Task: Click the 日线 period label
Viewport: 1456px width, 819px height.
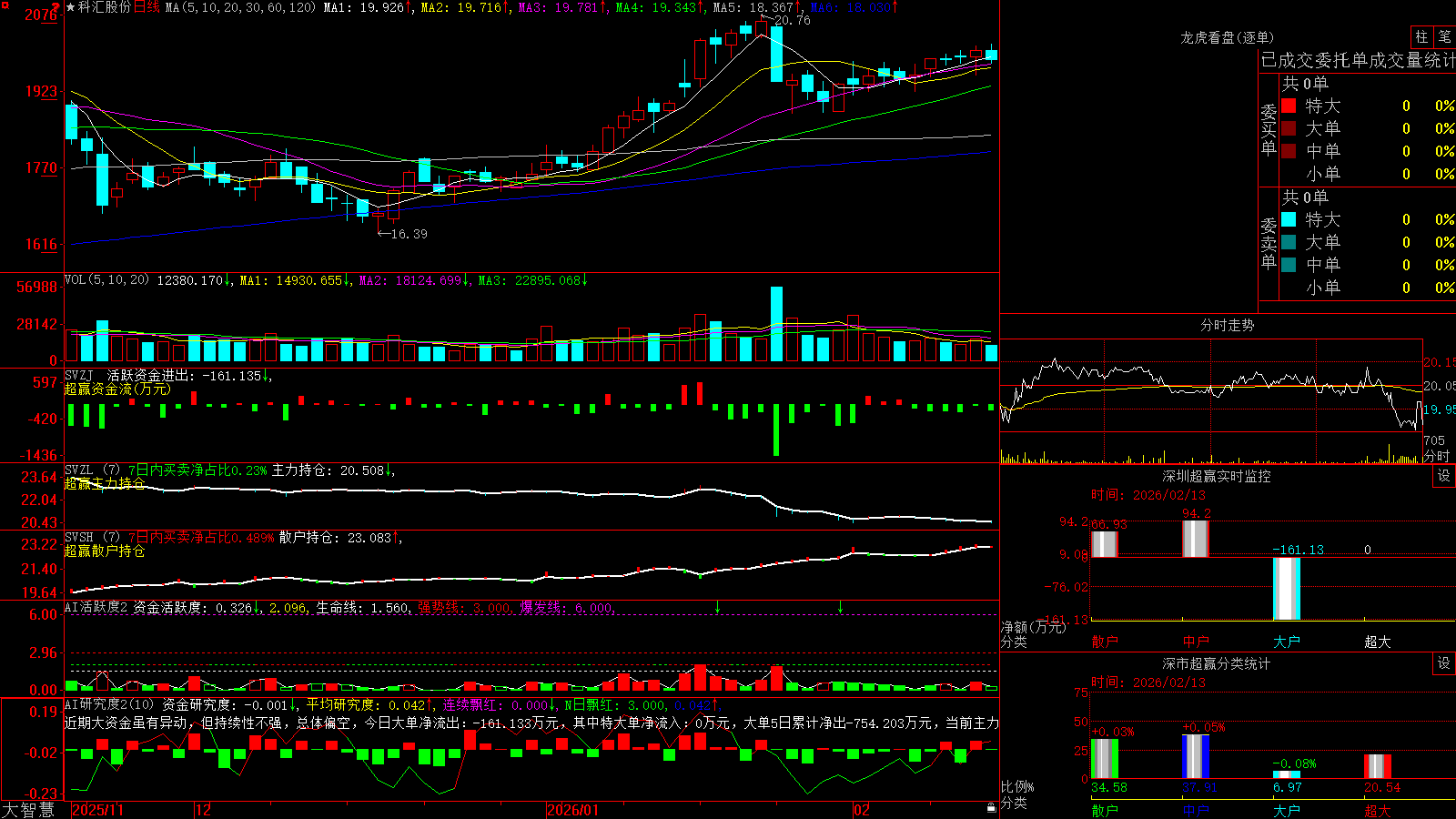Action: tap(147, 7)
